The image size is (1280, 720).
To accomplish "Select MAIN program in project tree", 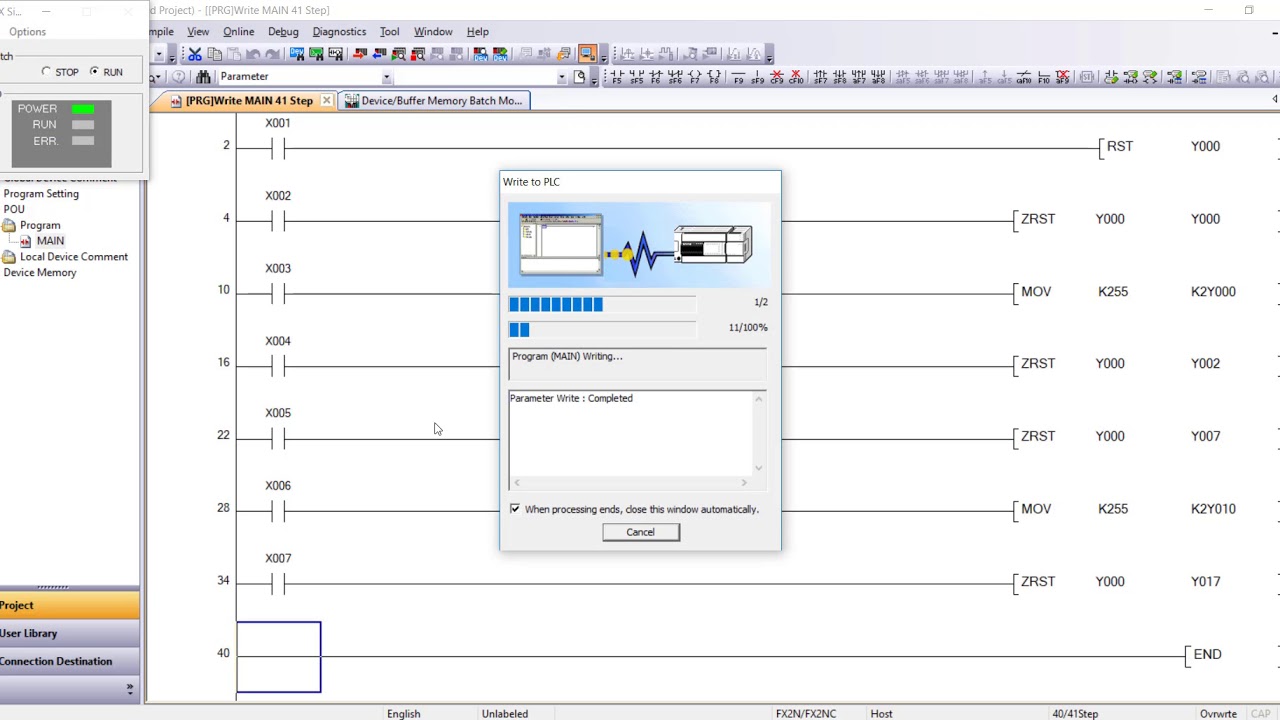I will click(50, 241).
